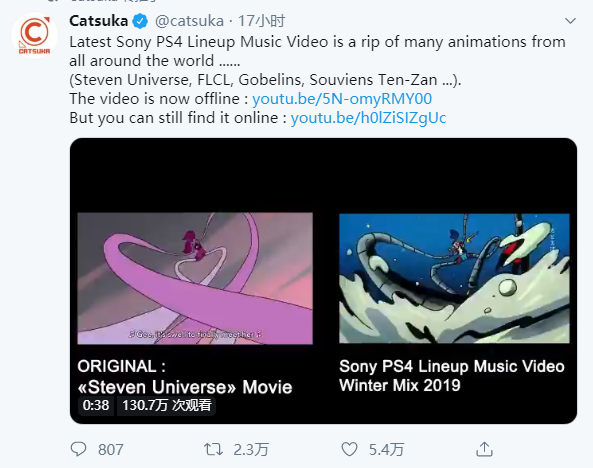The image size is (593, 468).
Task: Click the Catsuka profile avatar
Action: point(34,36)
